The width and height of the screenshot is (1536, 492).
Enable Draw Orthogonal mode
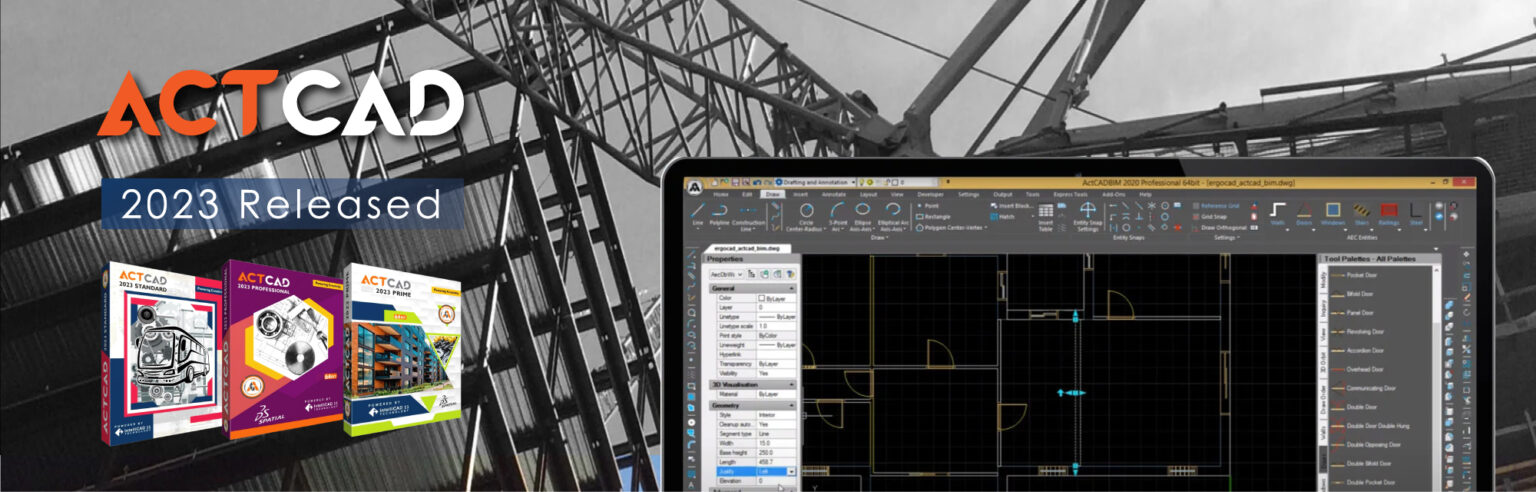[x=1220, y=227]
